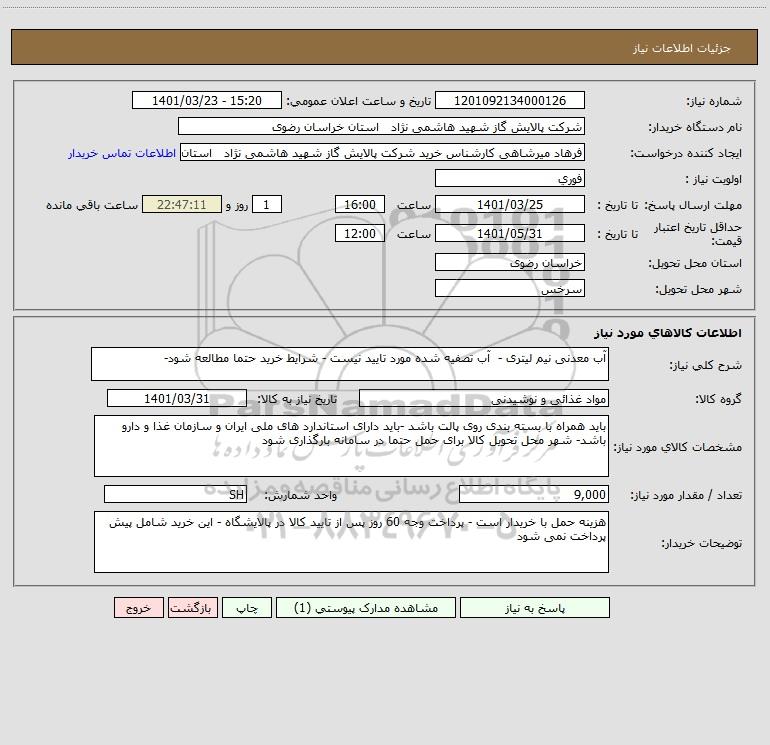Click the ساعت باقی مانده label
Viewport: 770px width, 745px height.
pos(92,205)
